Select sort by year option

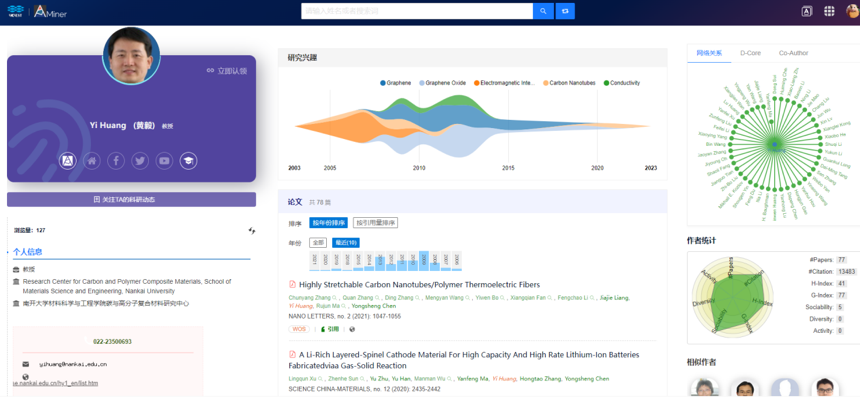328,223
